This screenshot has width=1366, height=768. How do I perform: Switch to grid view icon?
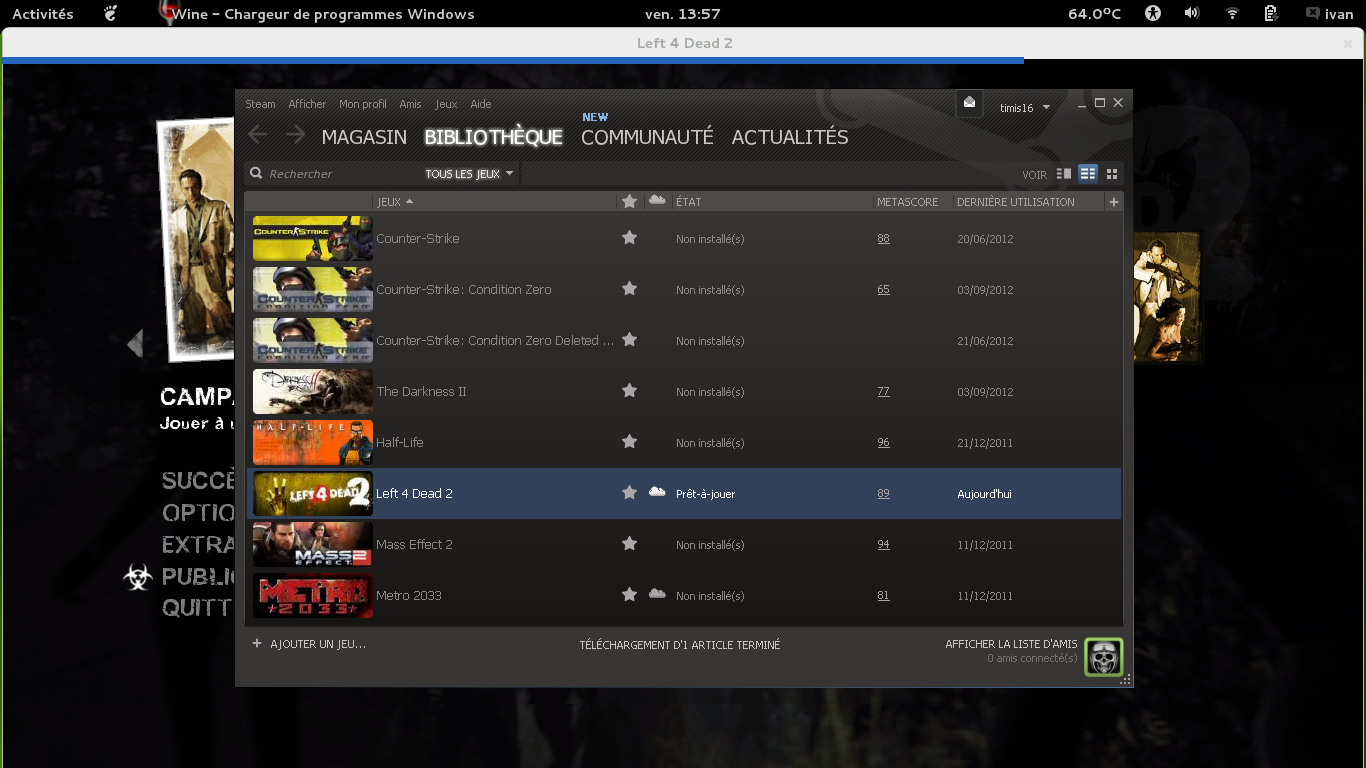click(1111, 174)
